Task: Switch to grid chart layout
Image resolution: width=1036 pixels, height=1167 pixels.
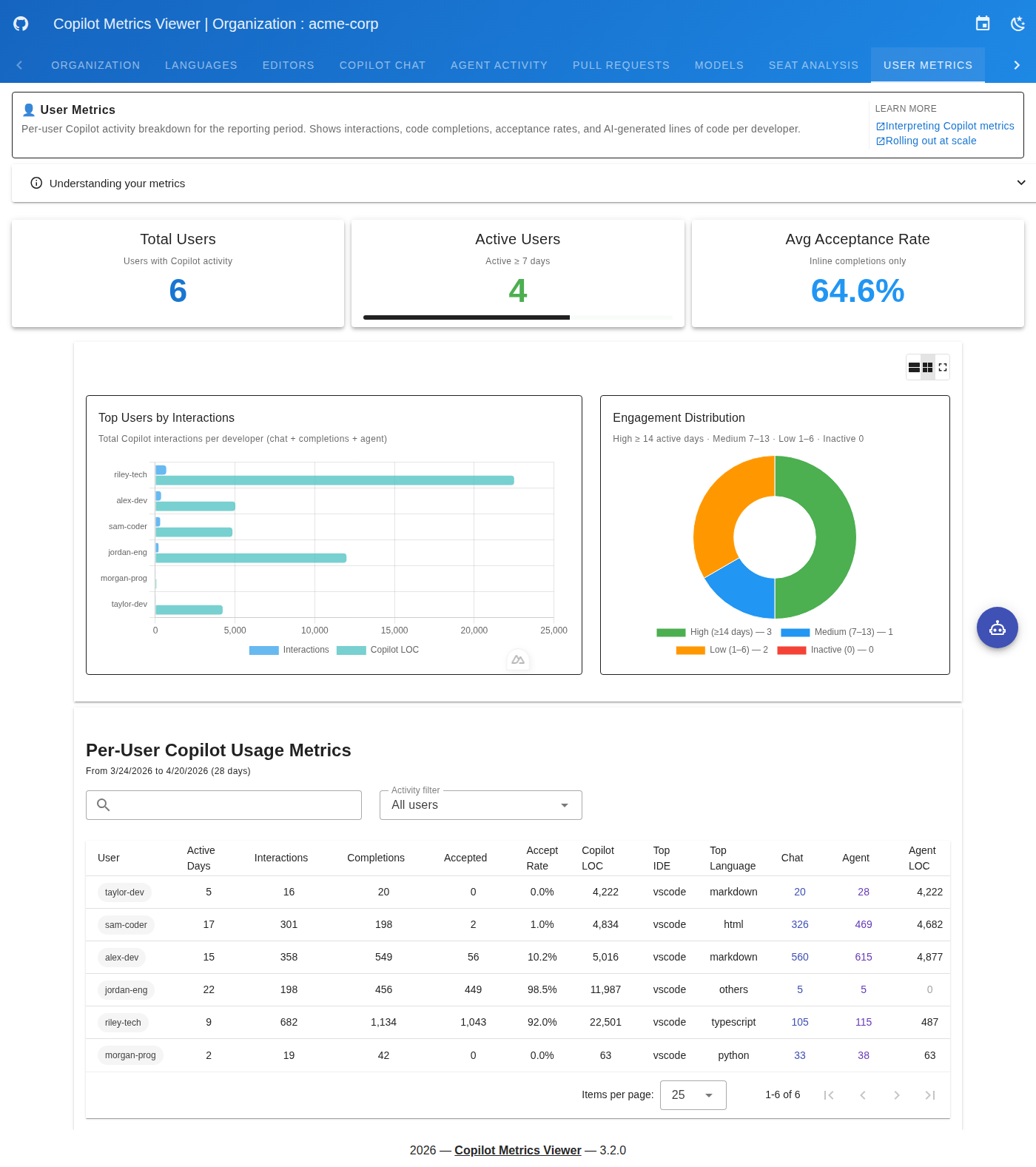Action: (x=928, y=367)
